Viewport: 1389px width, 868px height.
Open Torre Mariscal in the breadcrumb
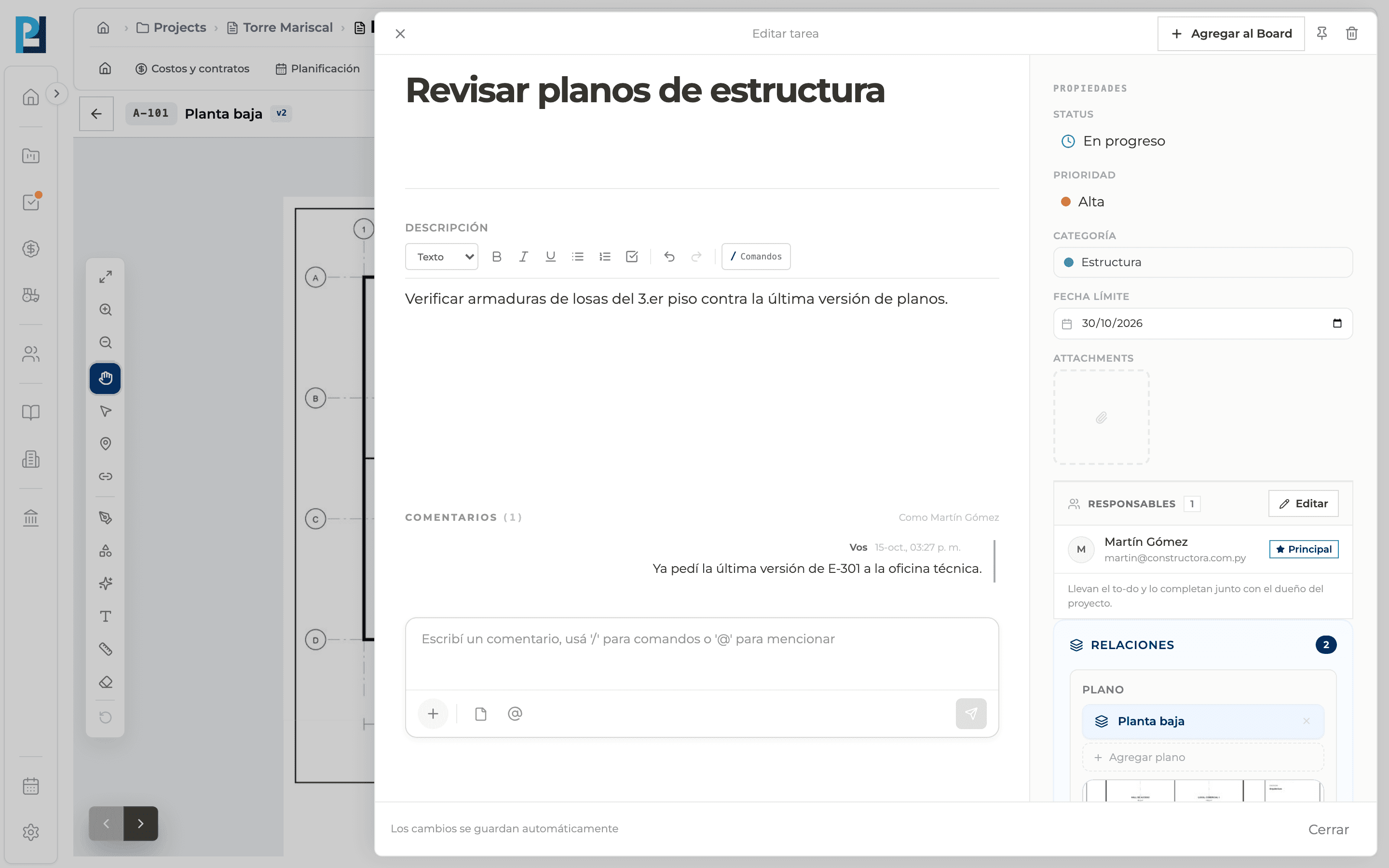point(280,27)
